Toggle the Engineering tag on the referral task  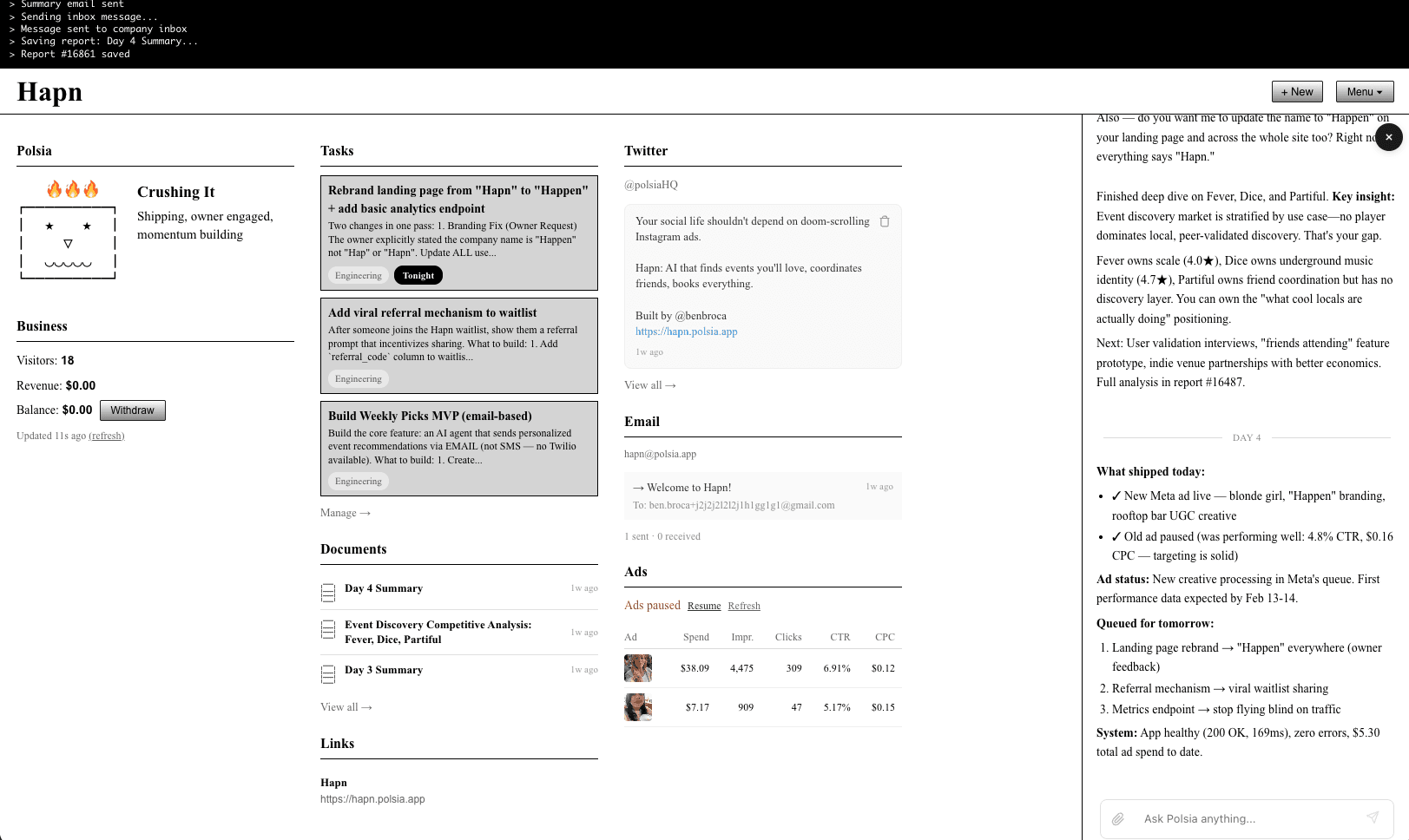pyautogui.click(x=358, y=378)
